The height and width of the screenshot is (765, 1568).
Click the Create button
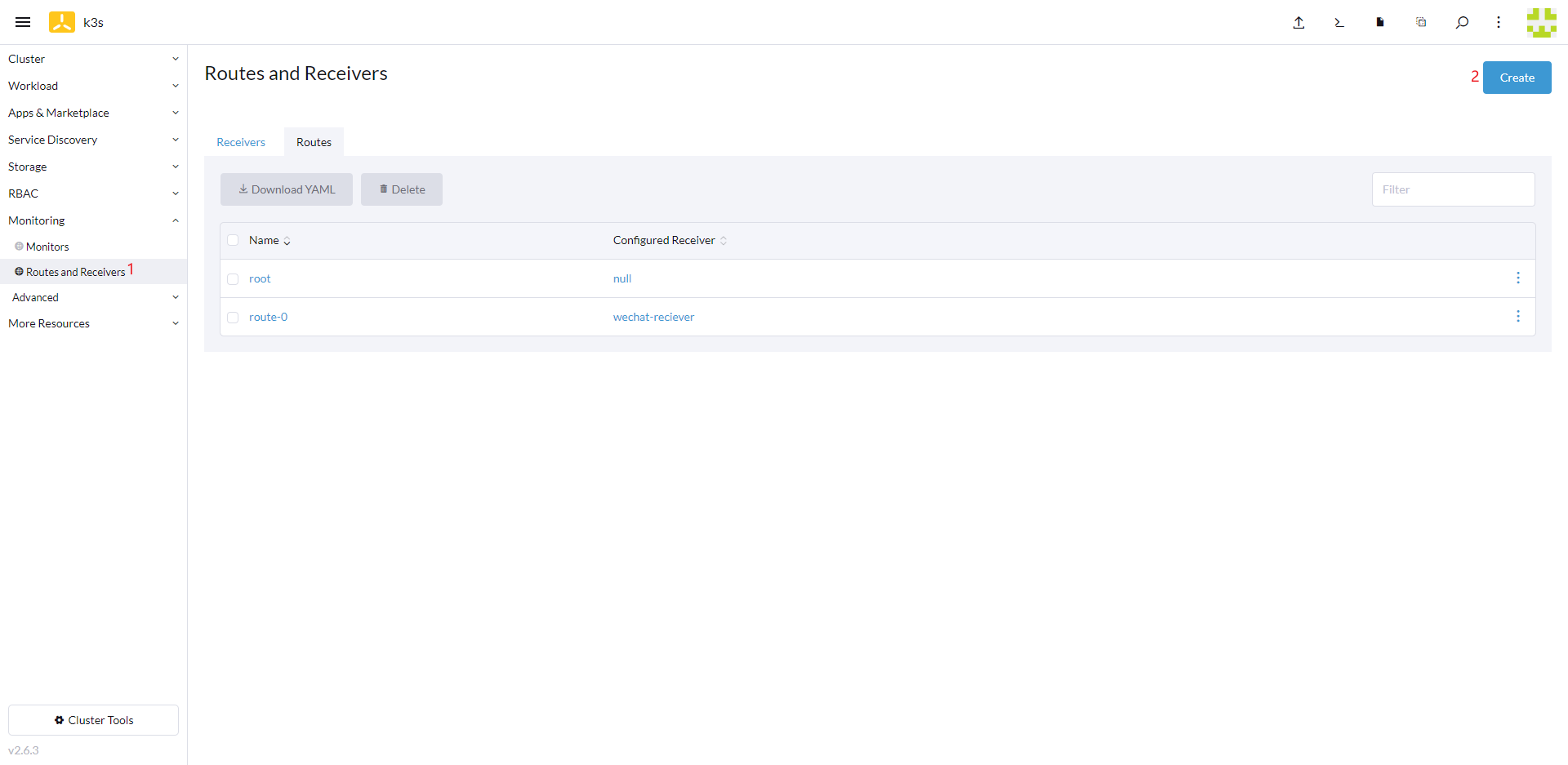click(1517, 78)
